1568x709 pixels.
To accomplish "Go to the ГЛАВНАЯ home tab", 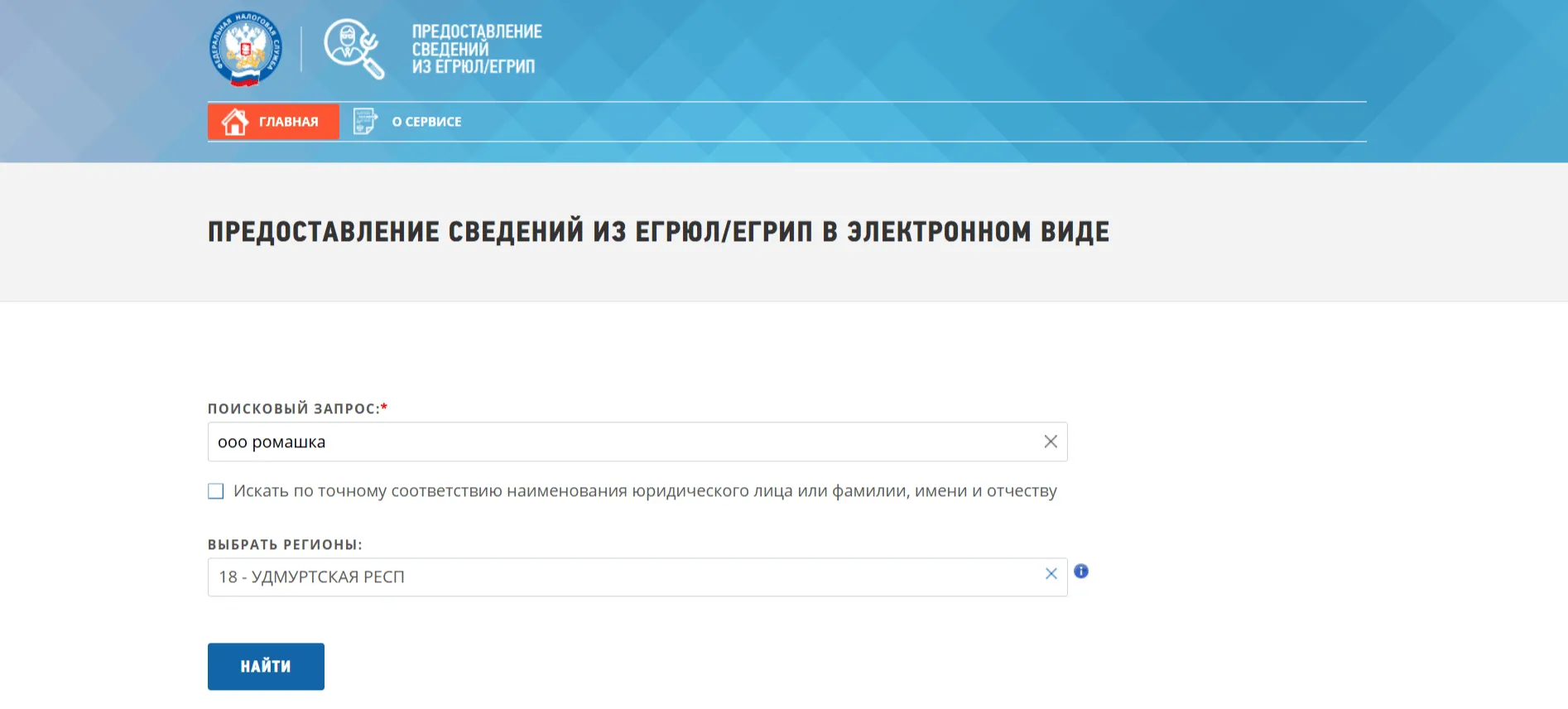I will coord(273,122).
